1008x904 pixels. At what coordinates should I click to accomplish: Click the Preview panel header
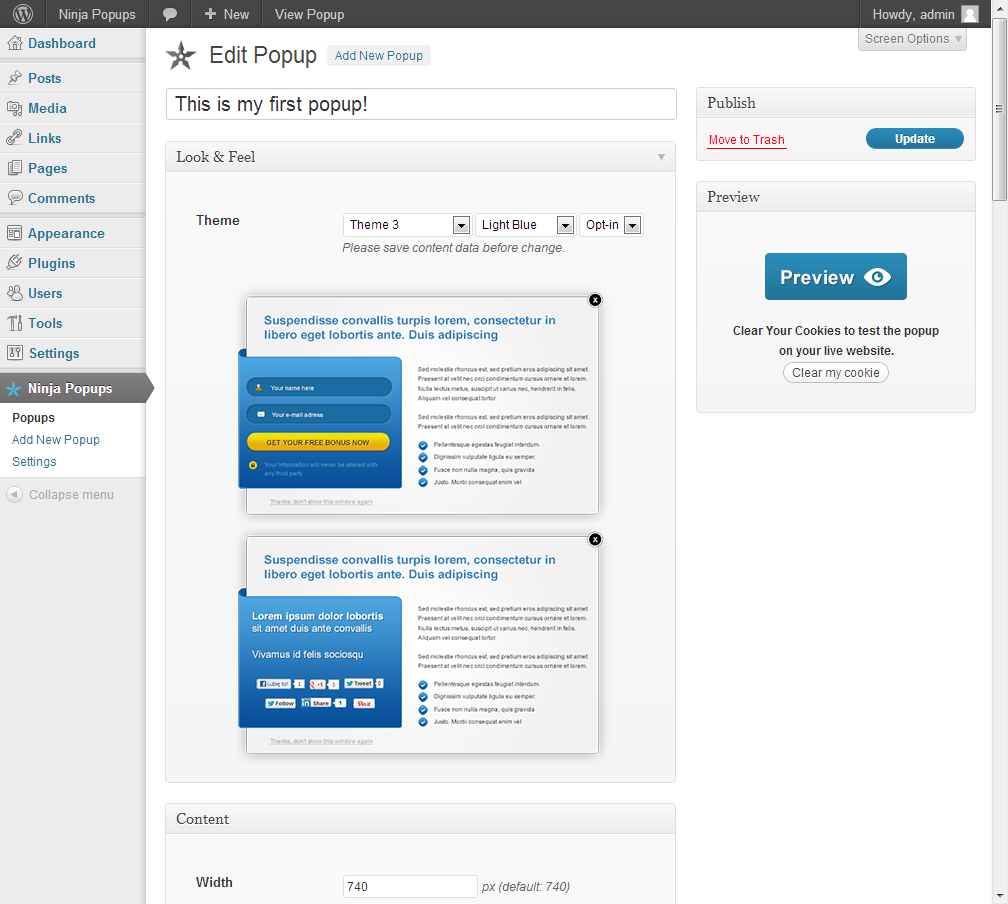click(836, 197)
